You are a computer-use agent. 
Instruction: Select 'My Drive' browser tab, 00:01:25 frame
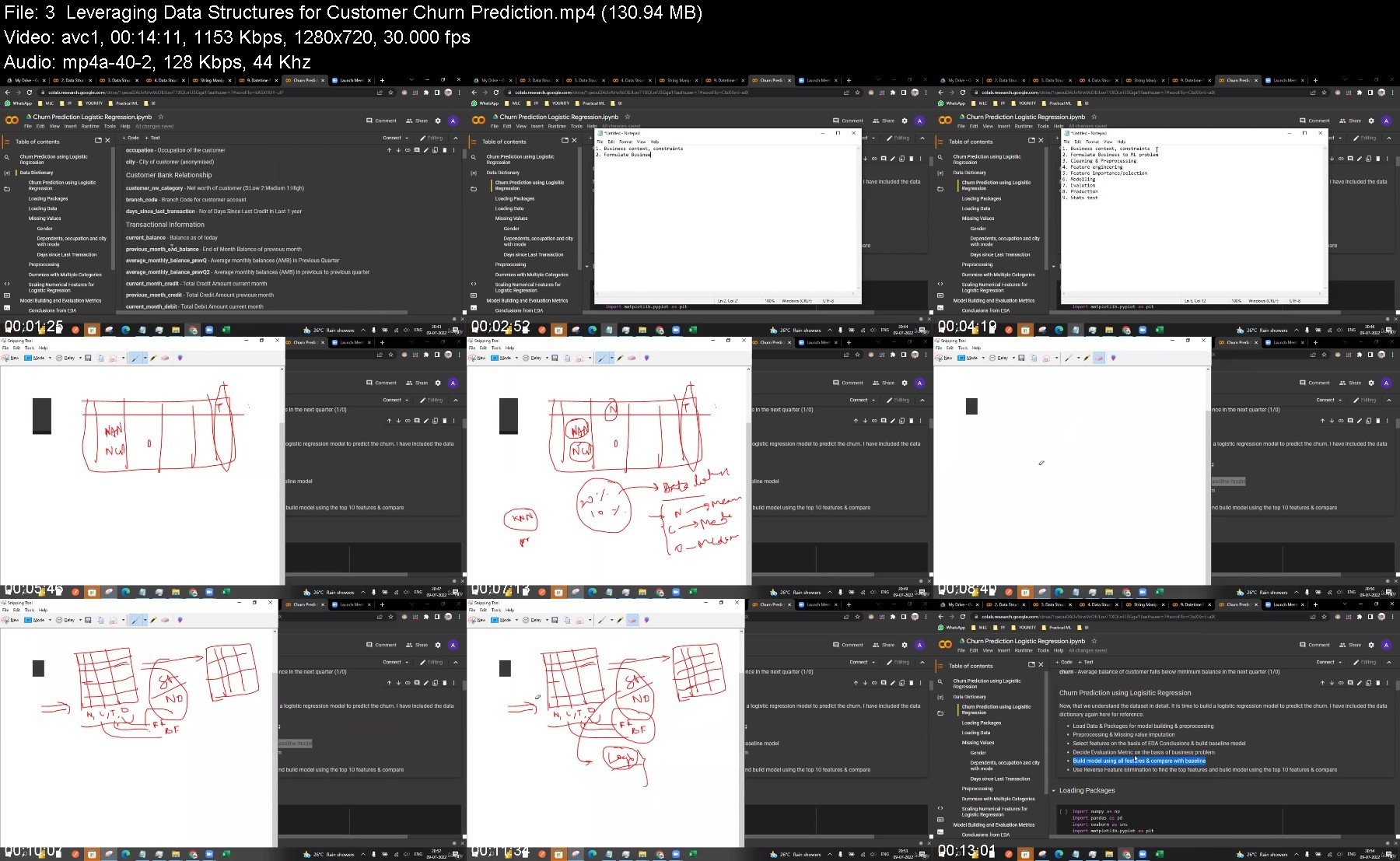(x=27, y=80)
